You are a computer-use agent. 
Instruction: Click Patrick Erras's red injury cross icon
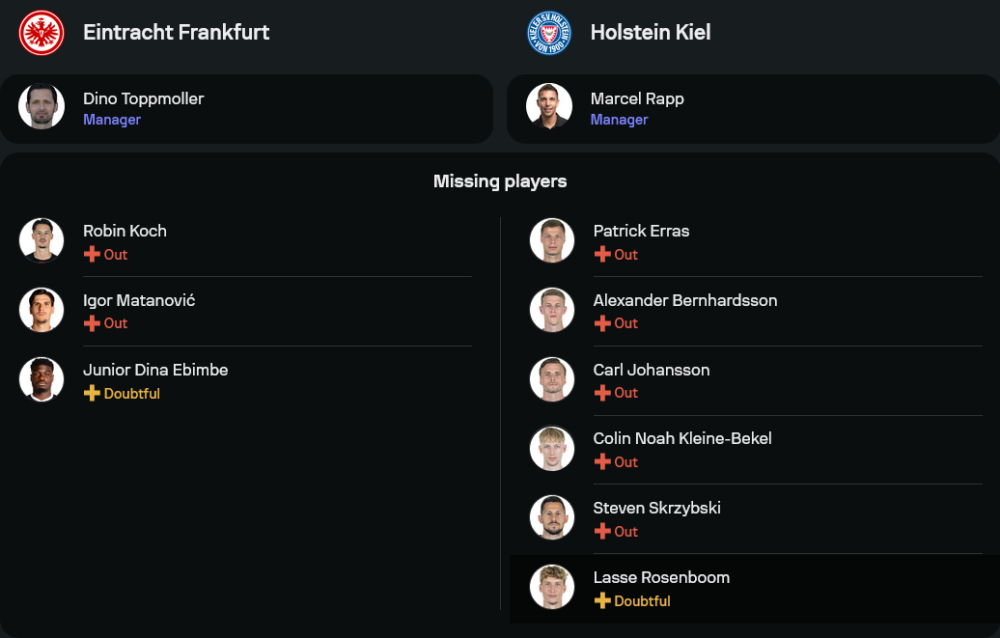click(x=602, y=254)
